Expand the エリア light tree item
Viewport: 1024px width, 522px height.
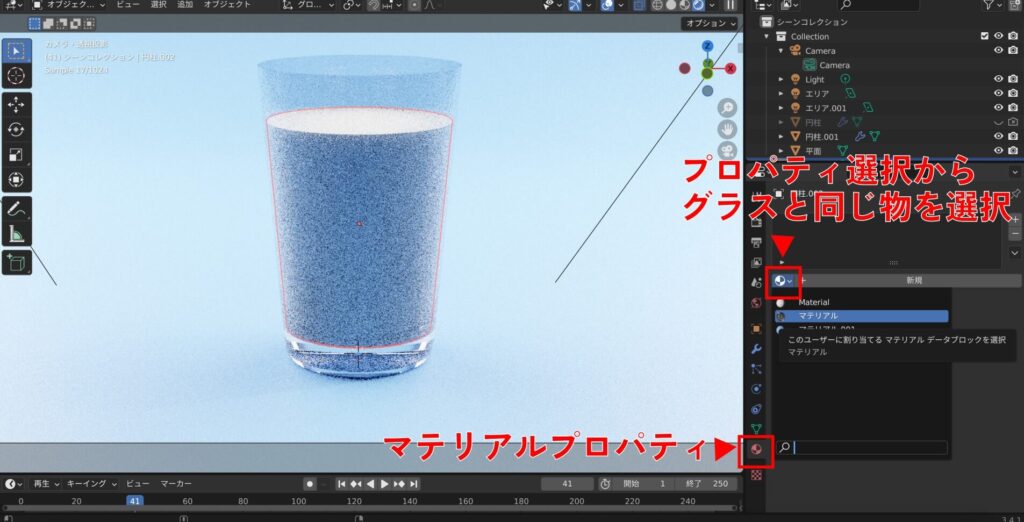pos(782,93)
